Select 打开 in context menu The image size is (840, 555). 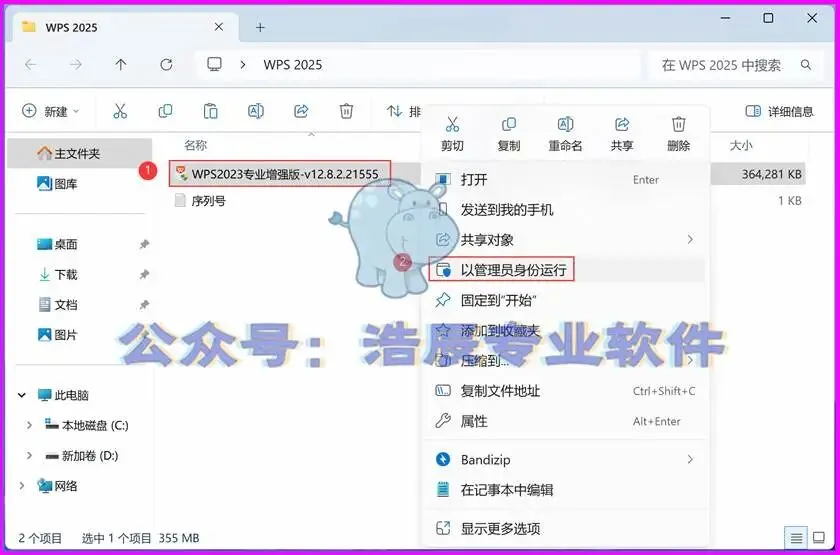pos(566,179)
